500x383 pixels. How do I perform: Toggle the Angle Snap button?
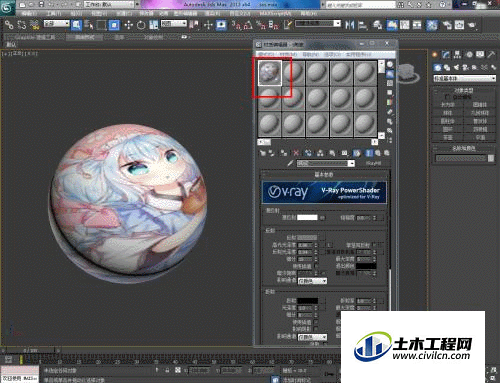[x=248, y=25]
